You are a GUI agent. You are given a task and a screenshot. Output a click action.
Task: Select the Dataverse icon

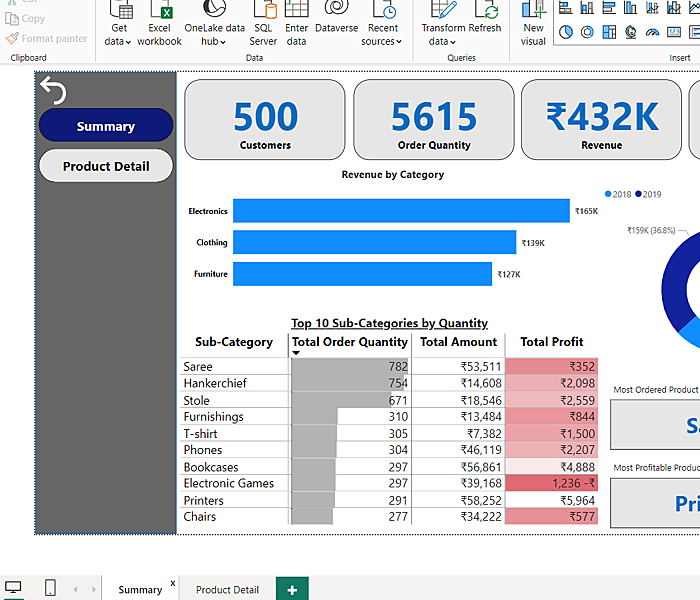pos(337,11)
